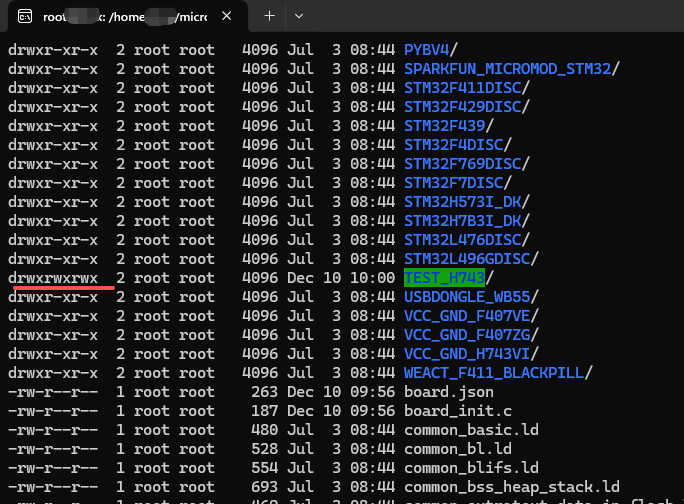684x504 pixels.
Task: Click the STM32F4DISC directory name
Action: [x=453, y=145]
